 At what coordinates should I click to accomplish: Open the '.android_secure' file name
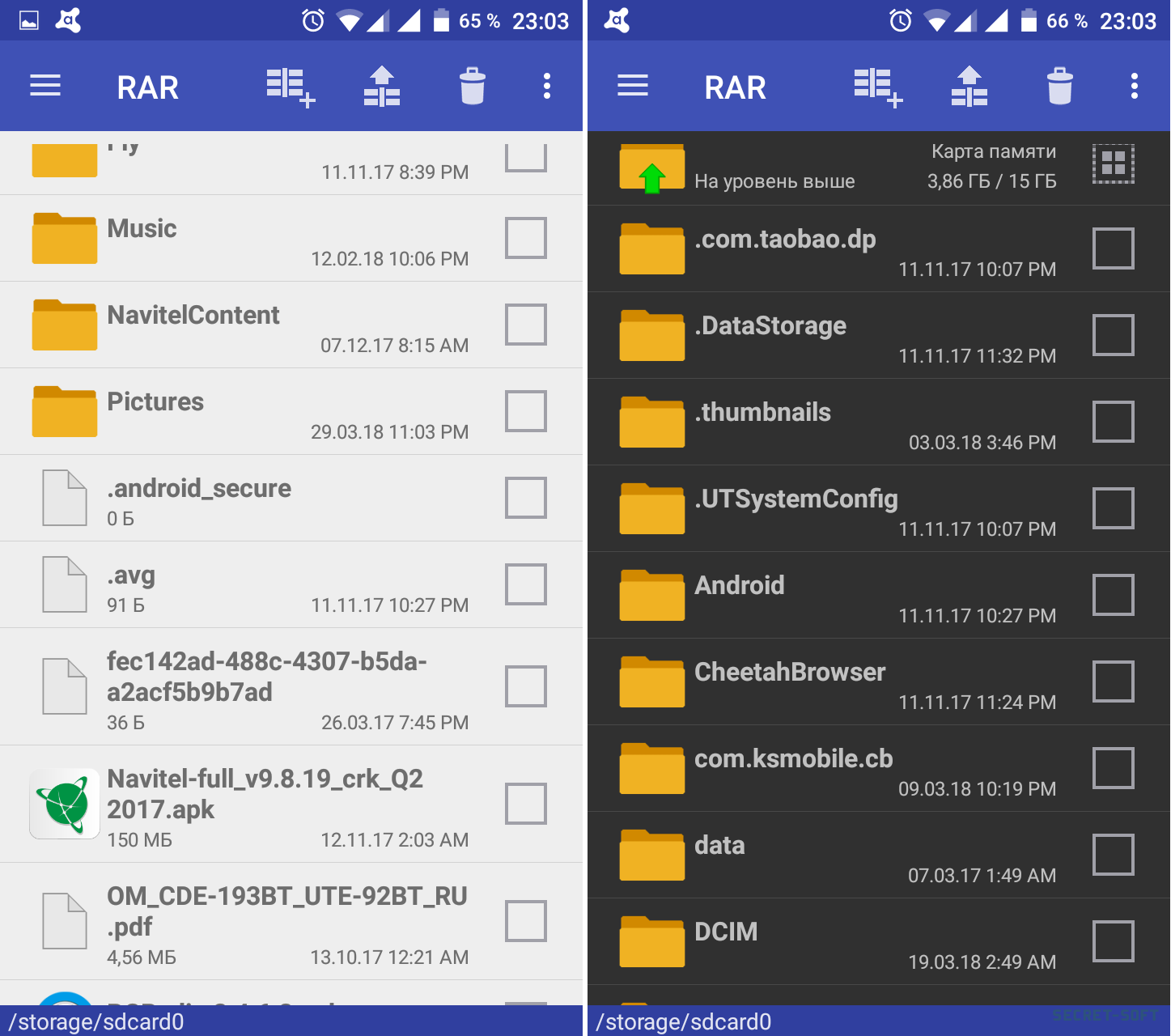pyautogui.click(x=199, y=488)
